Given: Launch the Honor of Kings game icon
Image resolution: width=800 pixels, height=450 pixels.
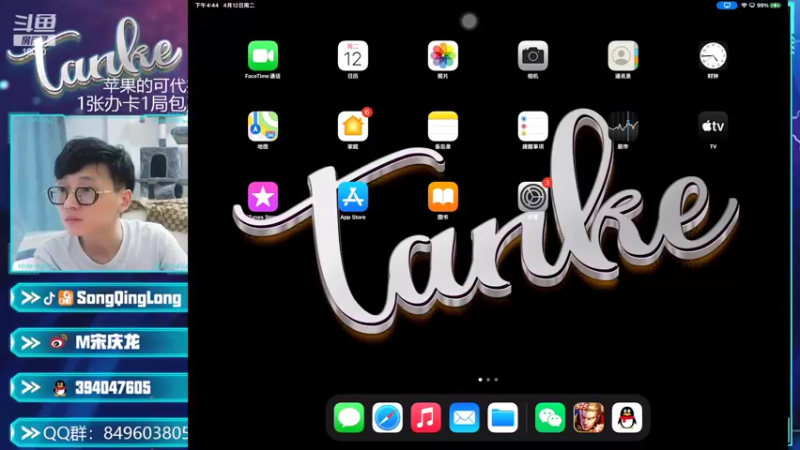Looking at the screenshot, I should pos(588,417).
